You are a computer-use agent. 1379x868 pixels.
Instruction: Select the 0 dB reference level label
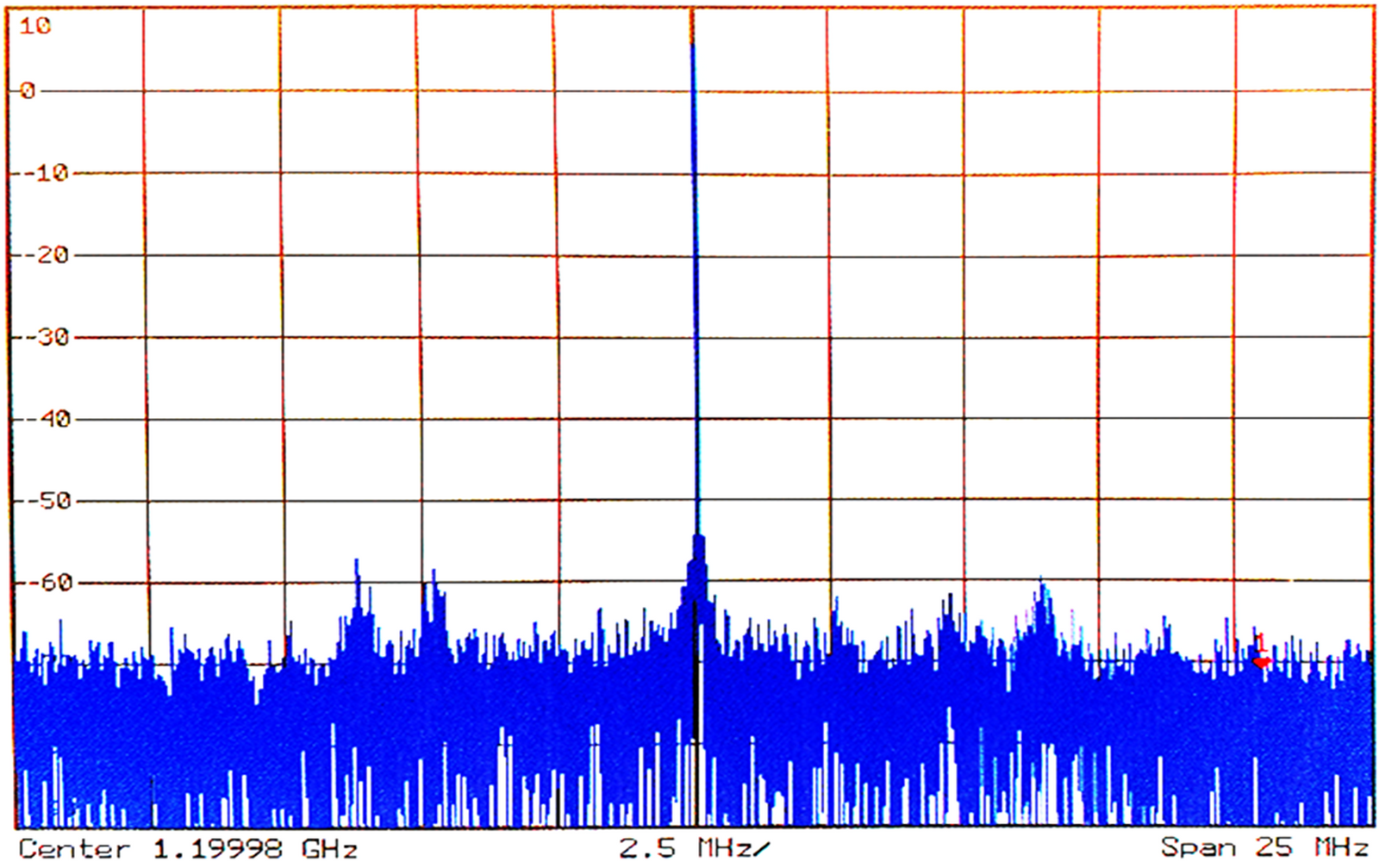tap(25, 90)
